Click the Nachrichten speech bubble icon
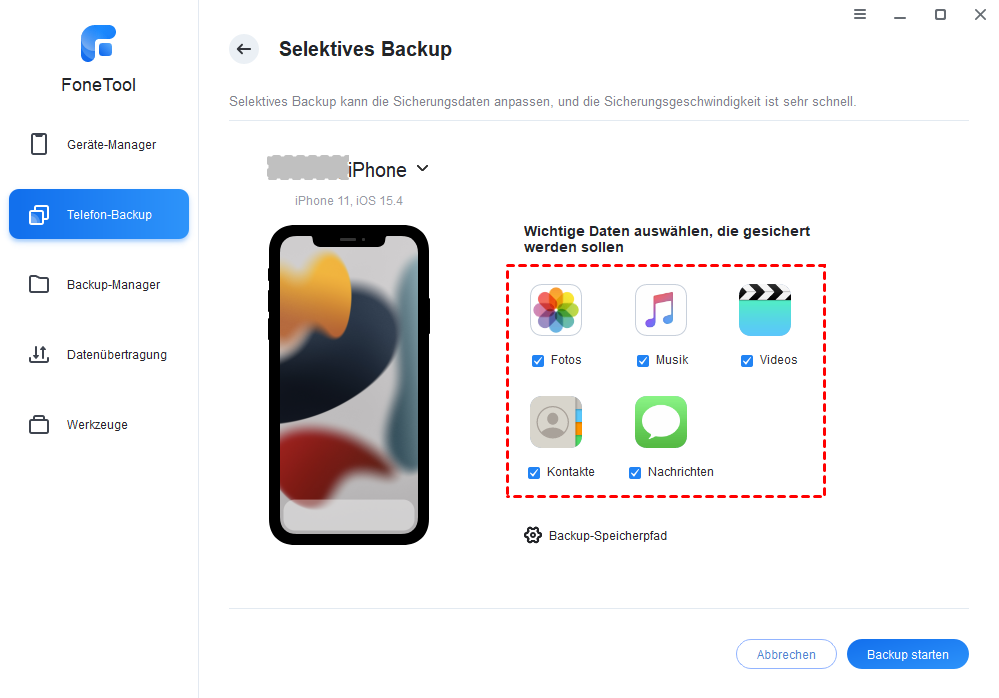Image resolution: width=999 pixels, height=698 pixels. coord(661,422)
